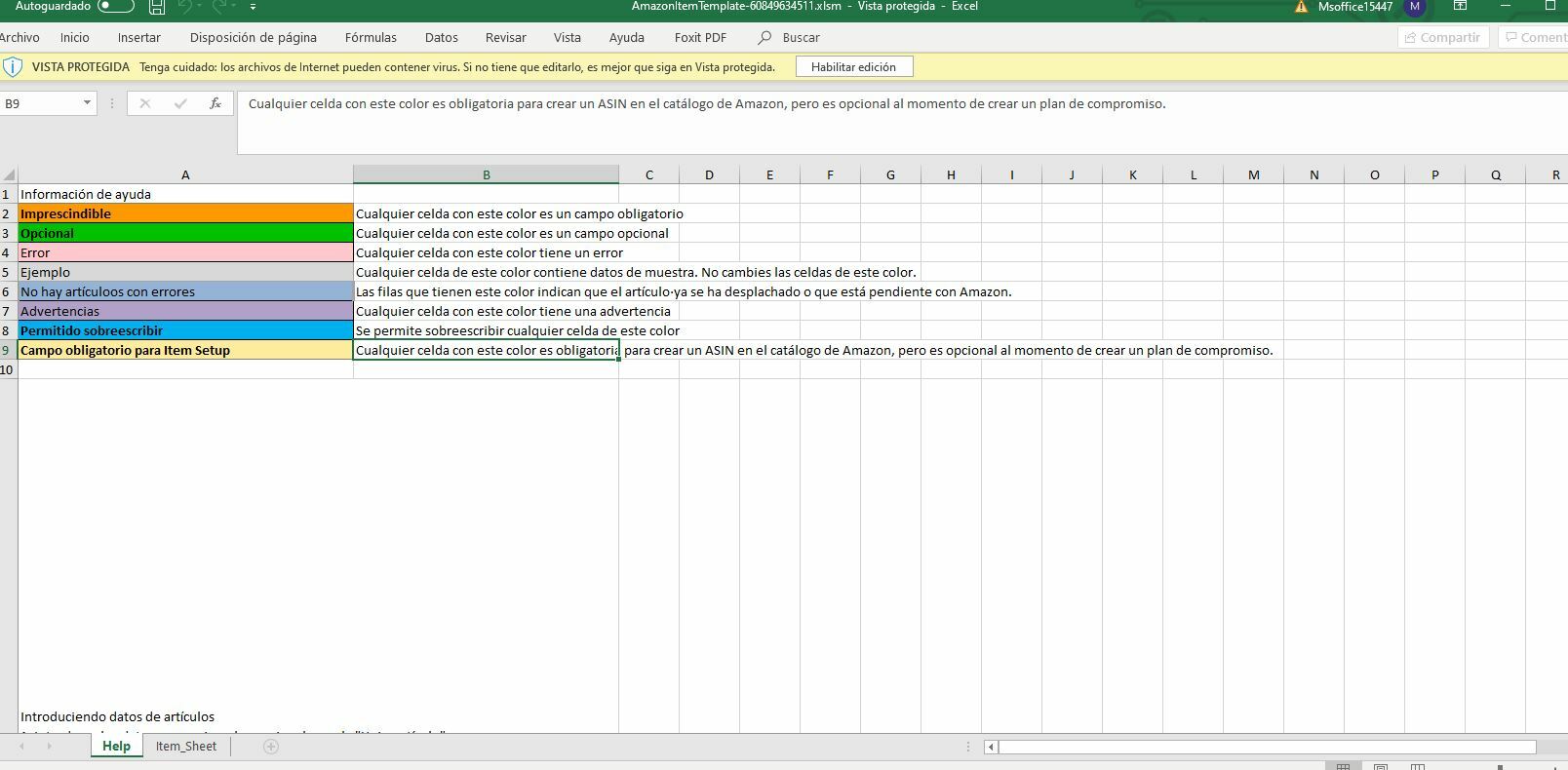Viewport: 1568px width, 770px height.
Task: Toggle the Autoguardado switch
Action: [115, 6]
